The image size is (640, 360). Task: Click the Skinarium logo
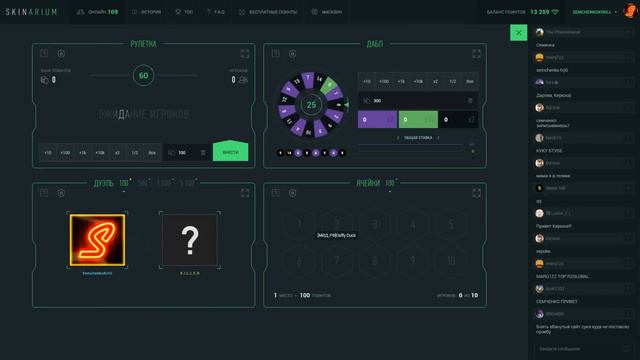[x=31, y=12]
